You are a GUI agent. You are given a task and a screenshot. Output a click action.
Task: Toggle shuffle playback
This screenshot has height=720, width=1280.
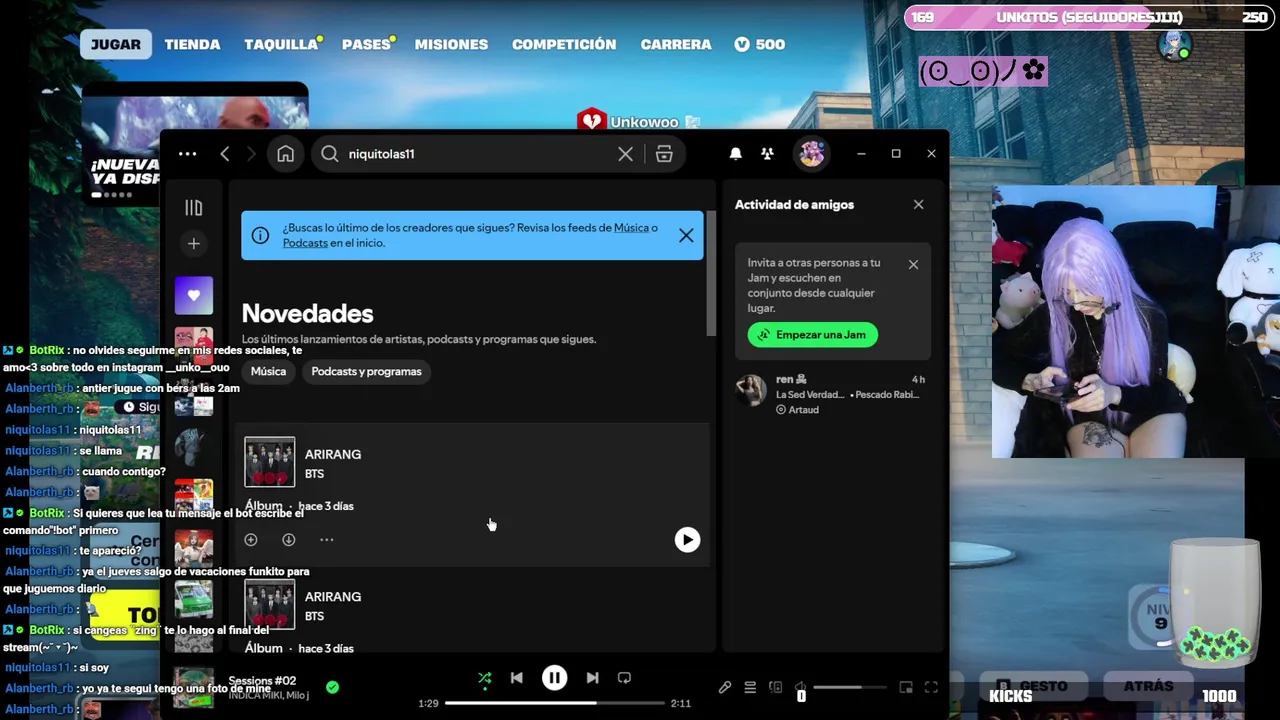[485, 678]
